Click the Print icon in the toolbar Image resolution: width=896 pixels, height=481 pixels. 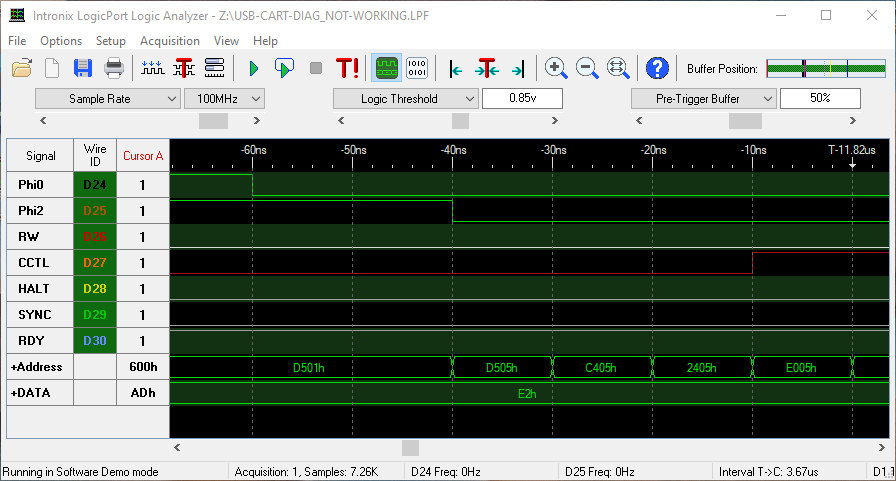pos(114,68)
